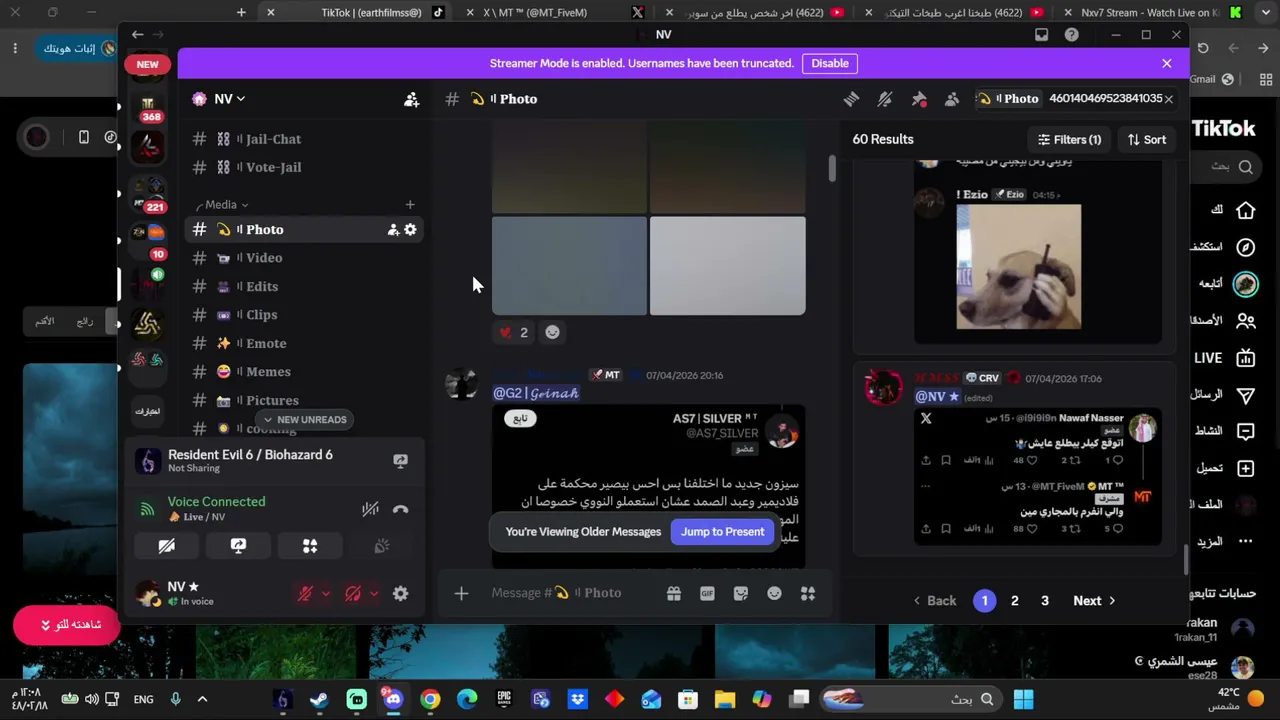
Task: Add a channel to Media category
Action: 410,205
